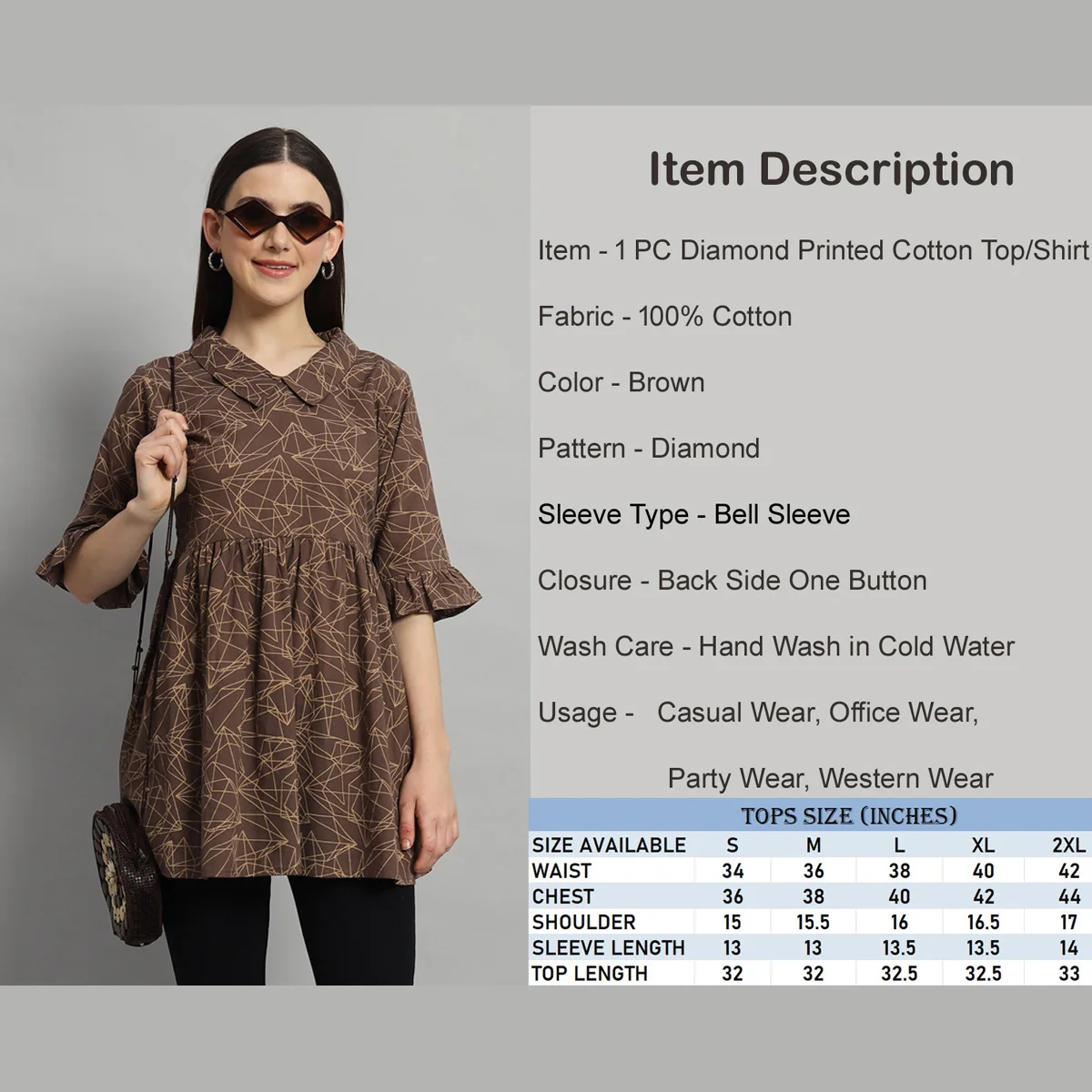Viewport: 1092px width, 1092px height.
Task: Select 'Party Wear, Western Wear' line
Action: [830, 779]
